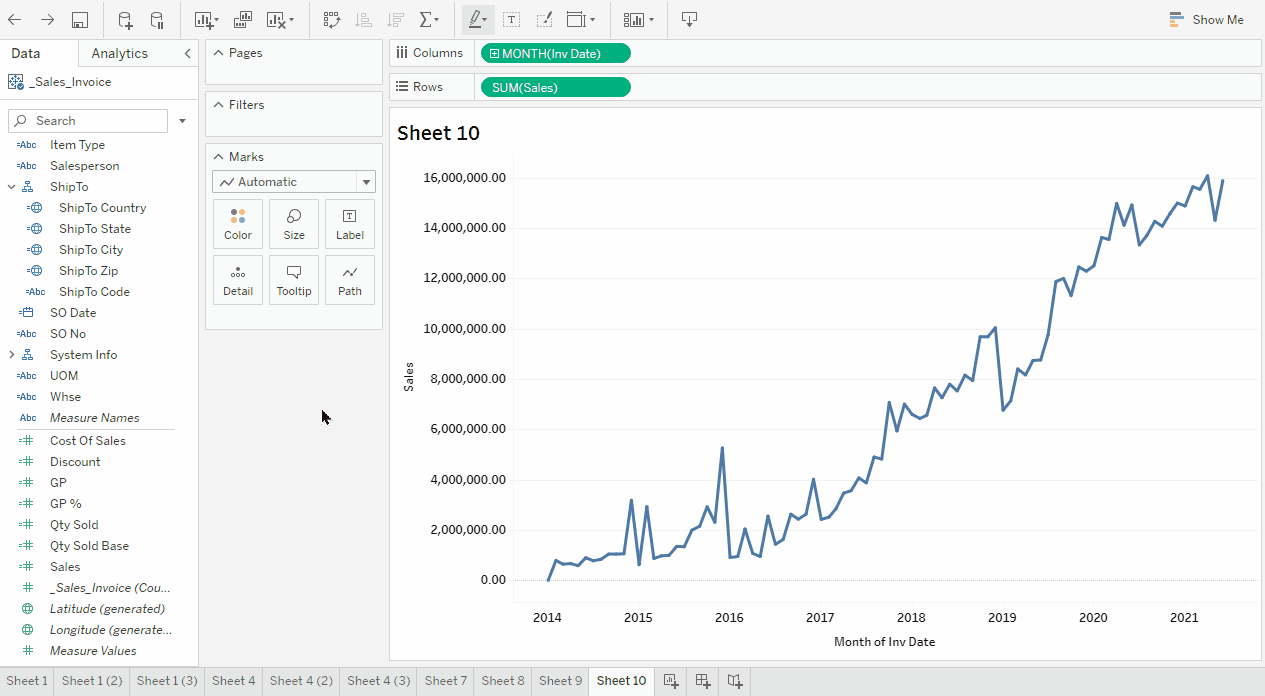Collapse the ShipTo hierarchy
This screenshot has height=696, width=1265.
click(12, 187)
